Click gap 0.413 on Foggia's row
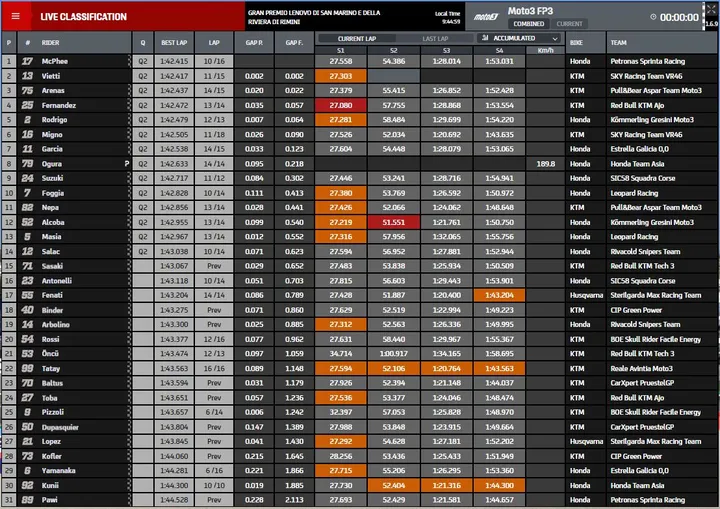The height and width of the screenshot is (509, 720). tap(294, 193)
